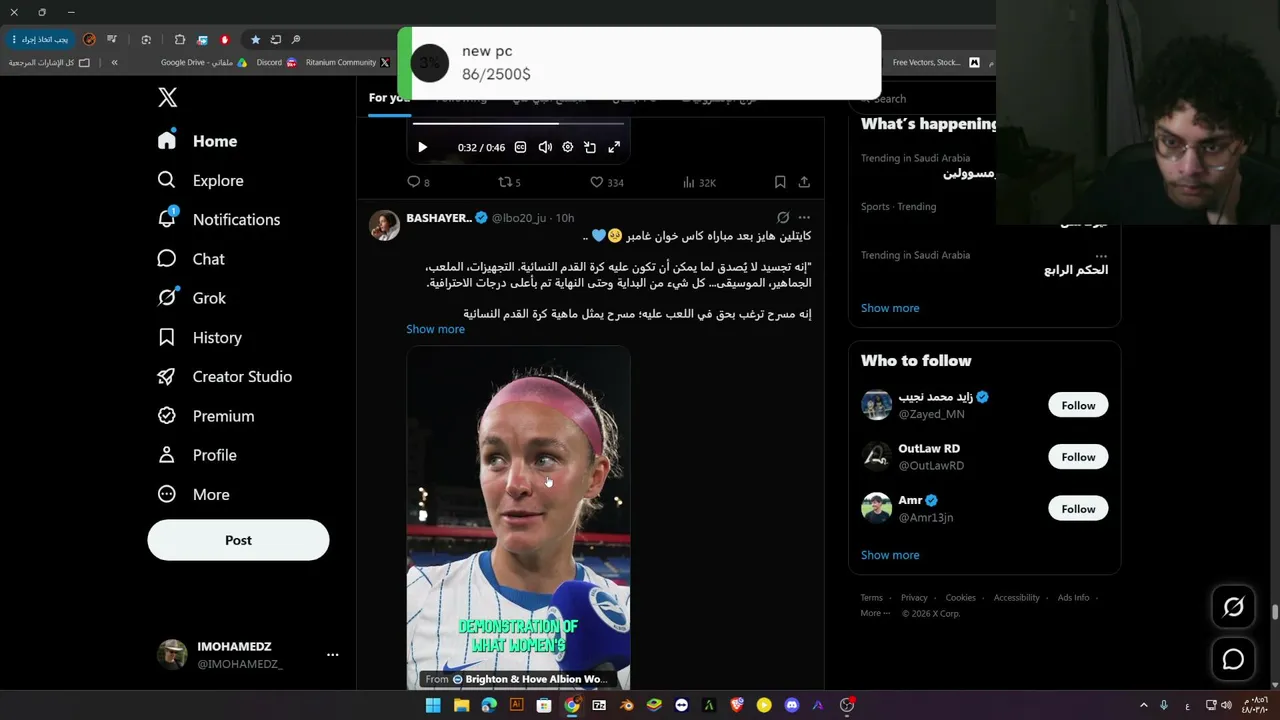Go to Home in the sidebar
The image size is (1280, 720).
point(198,141)
